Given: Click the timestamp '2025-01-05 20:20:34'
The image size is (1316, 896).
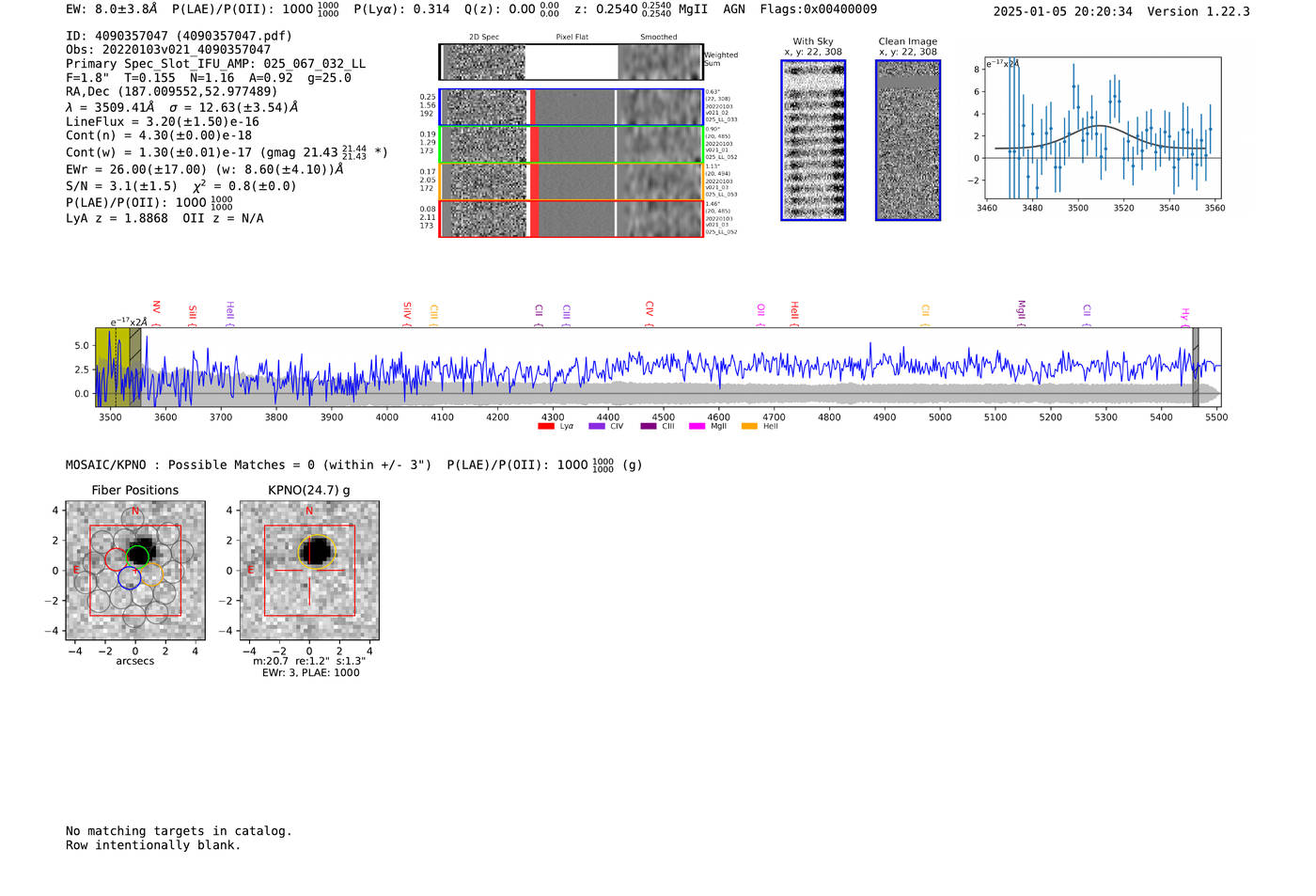Looking at the screenshot, I should 1062,11.
